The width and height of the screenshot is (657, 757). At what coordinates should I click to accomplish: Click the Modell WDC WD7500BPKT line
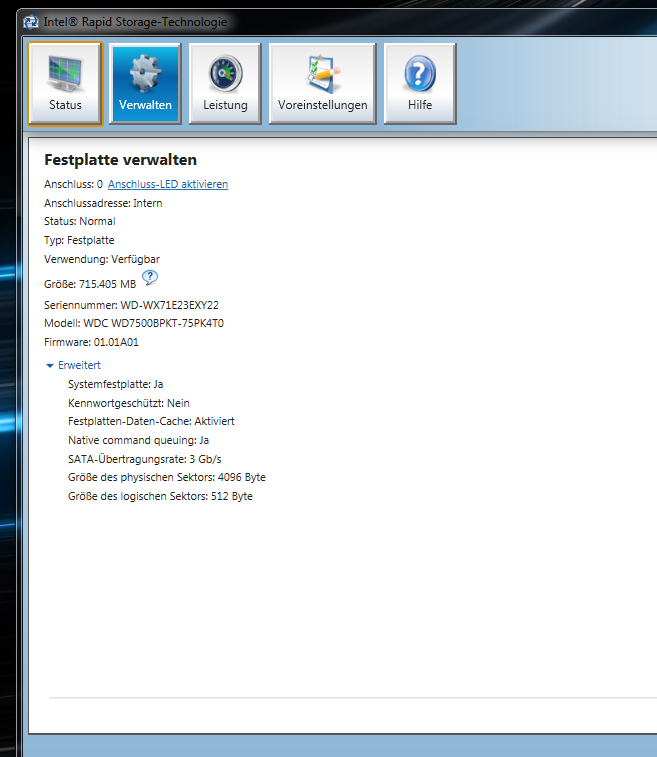pos(133,323)
